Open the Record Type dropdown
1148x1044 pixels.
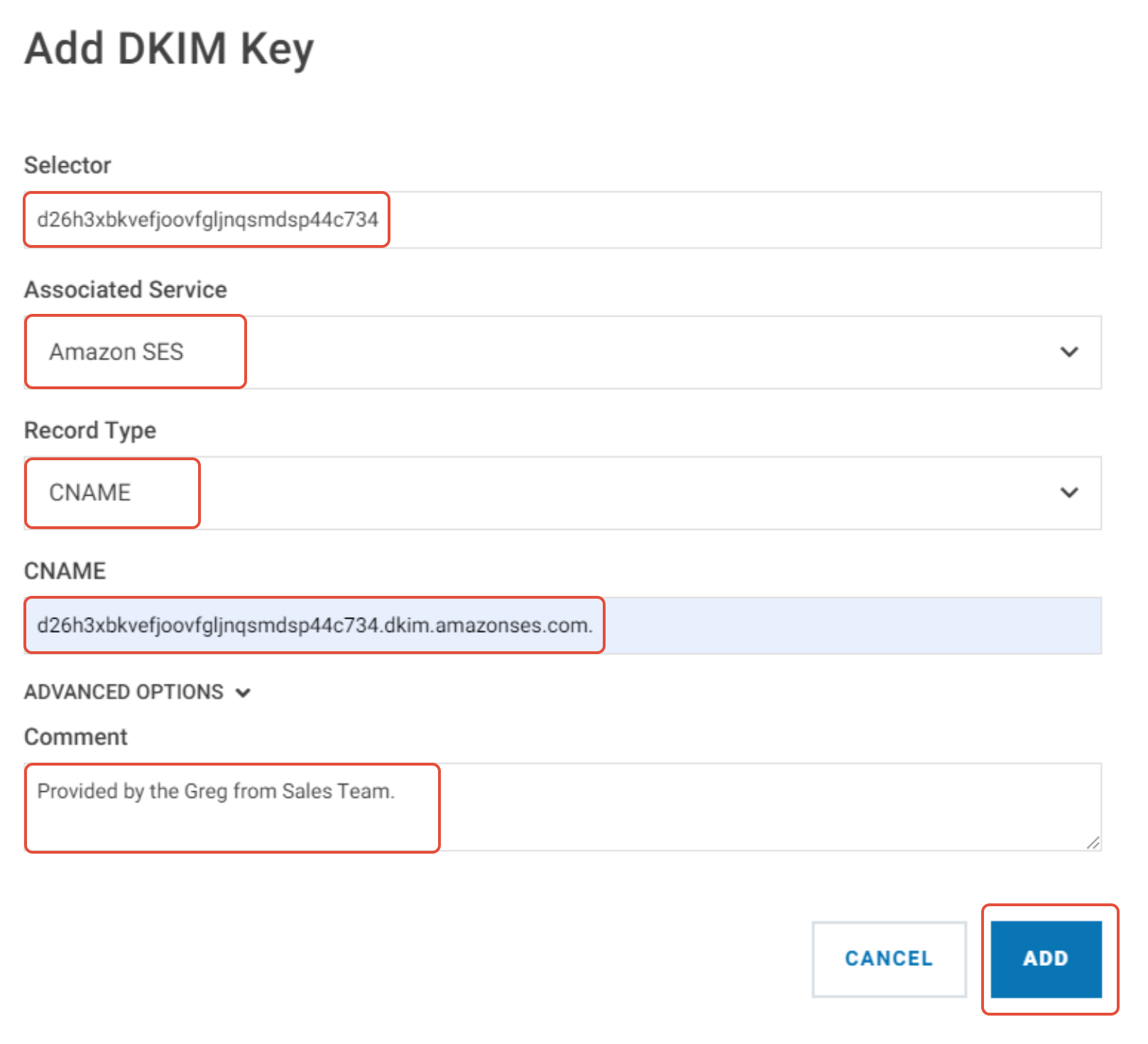coord(562,493)
